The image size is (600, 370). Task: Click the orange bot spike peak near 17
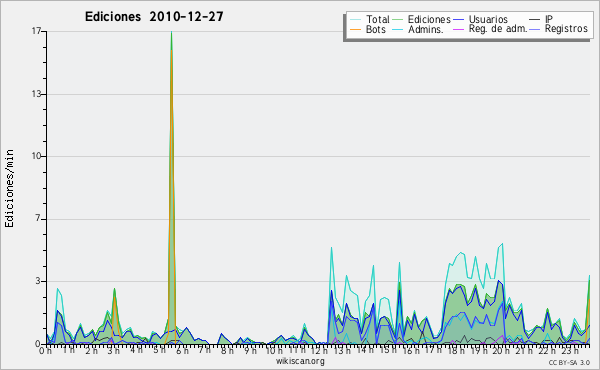[171, 50]
